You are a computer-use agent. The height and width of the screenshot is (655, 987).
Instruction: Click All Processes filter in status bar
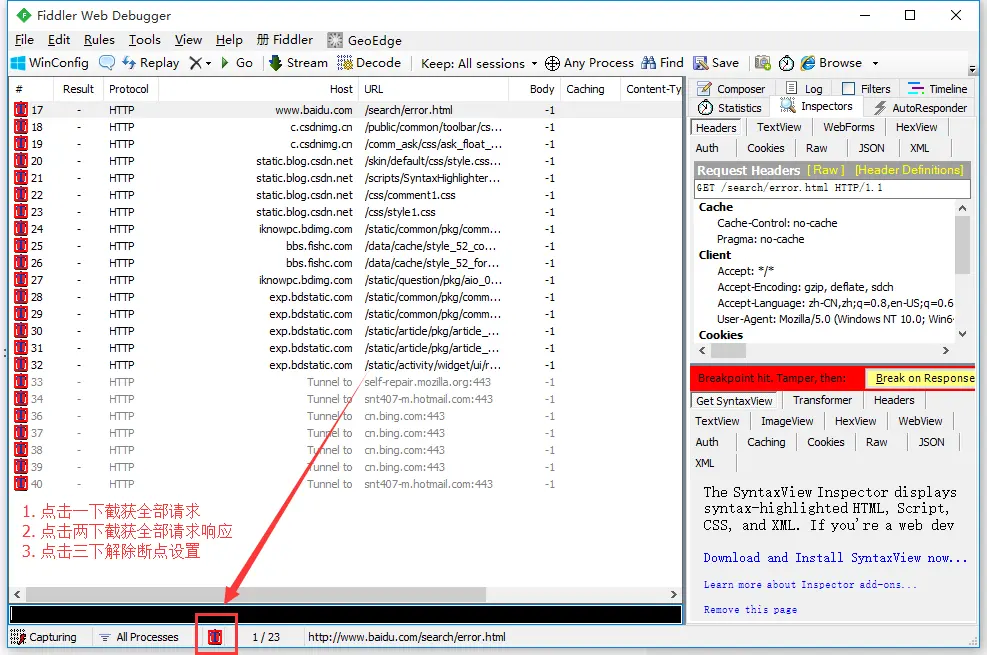point(139,637)
